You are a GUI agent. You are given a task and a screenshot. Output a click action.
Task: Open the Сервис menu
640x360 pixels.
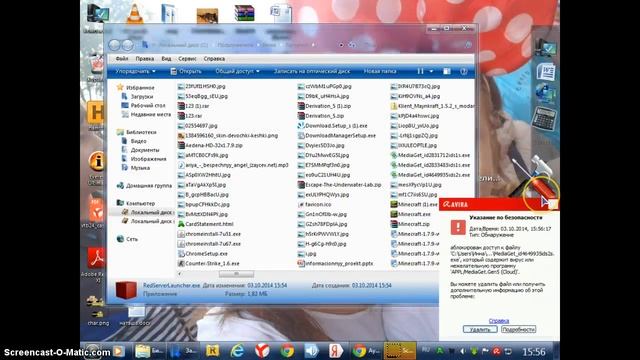point(187,59)
